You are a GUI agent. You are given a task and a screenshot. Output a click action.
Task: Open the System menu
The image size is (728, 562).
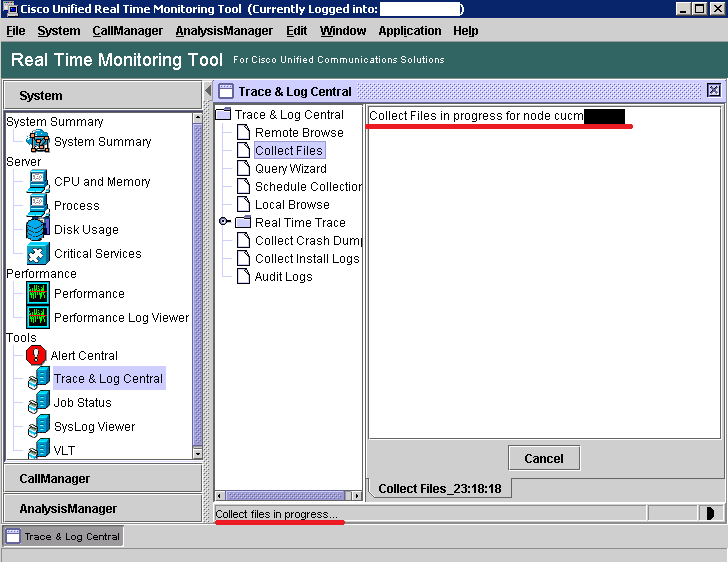[x=59, y=31]
